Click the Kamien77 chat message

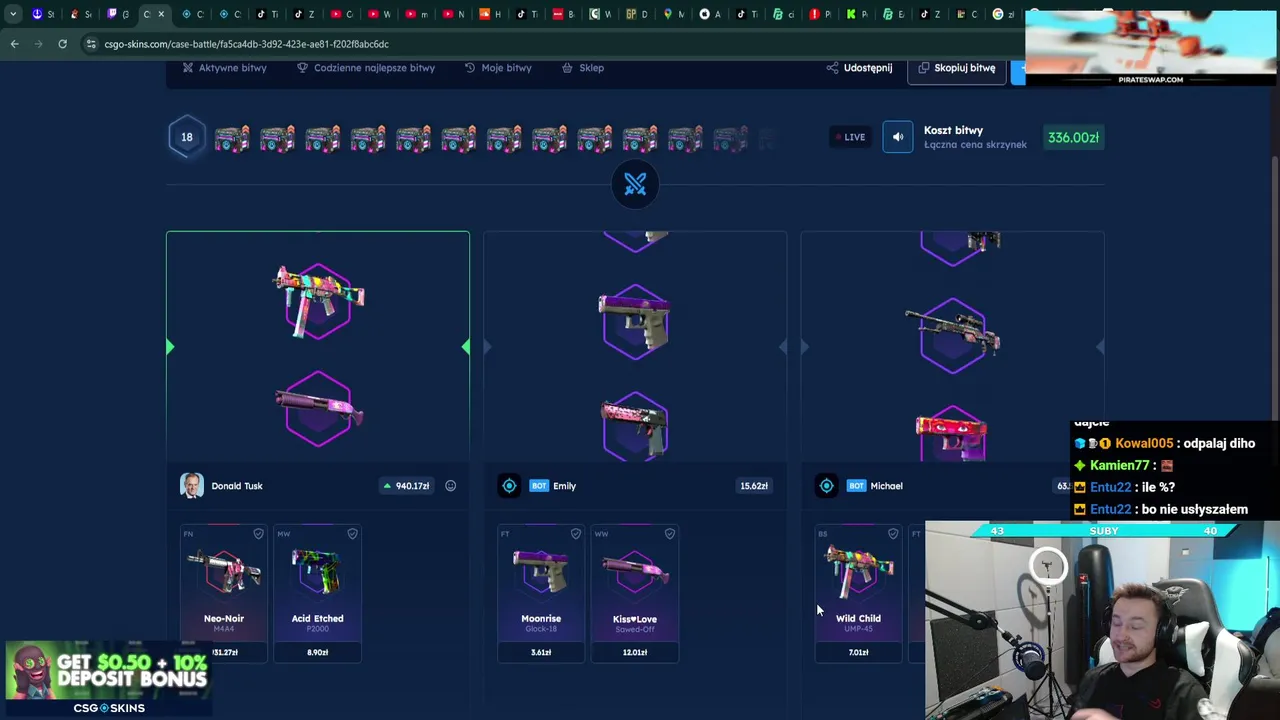1123,465
